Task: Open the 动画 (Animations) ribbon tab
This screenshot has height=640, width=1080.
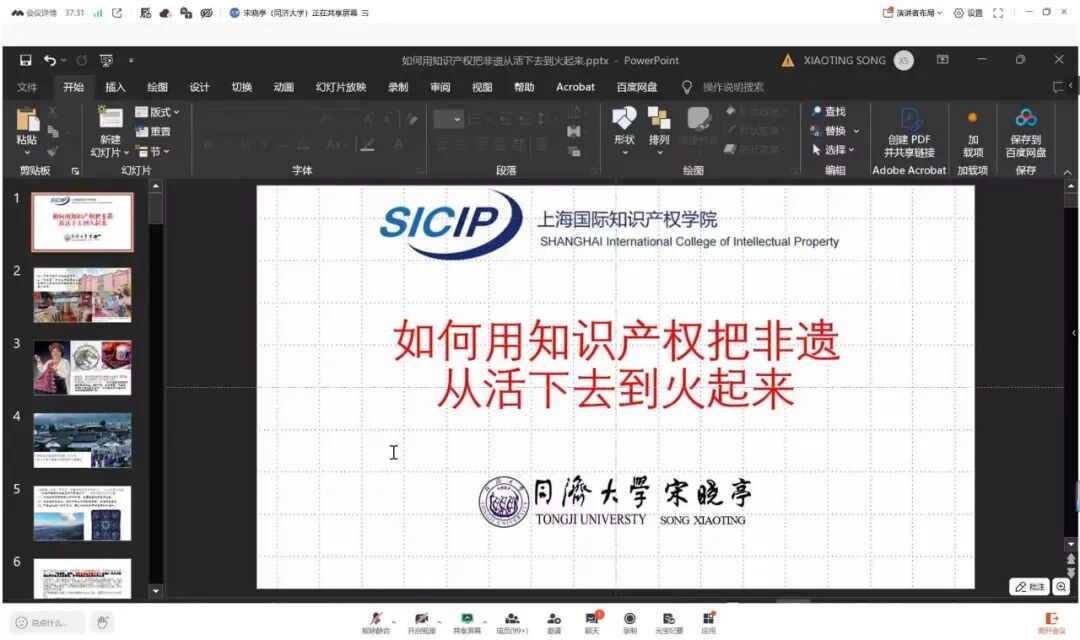Action: click(283, 87)
